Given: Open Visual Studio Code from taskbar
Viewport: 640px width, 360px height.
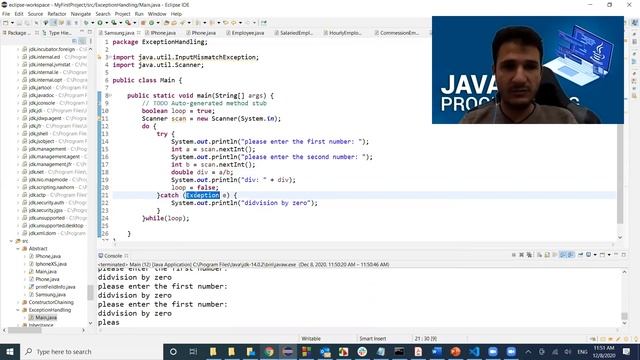Looking at the screenshot, I should click(x=474, y=351).
